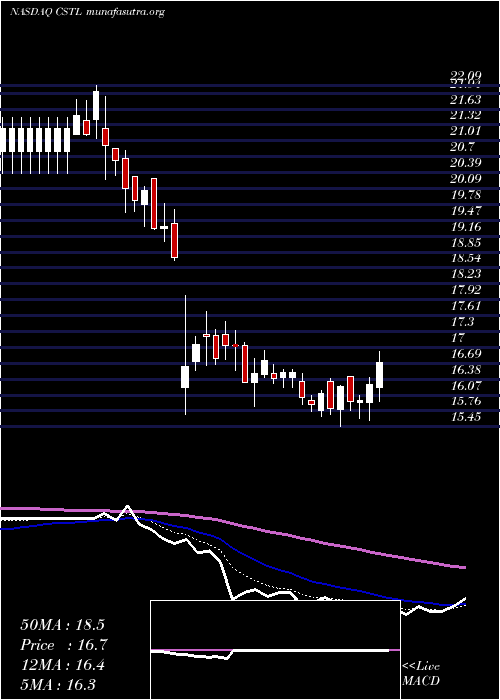
Task: Click the 50MA : 18.5 readout
Action: click(x=63, y=625)
